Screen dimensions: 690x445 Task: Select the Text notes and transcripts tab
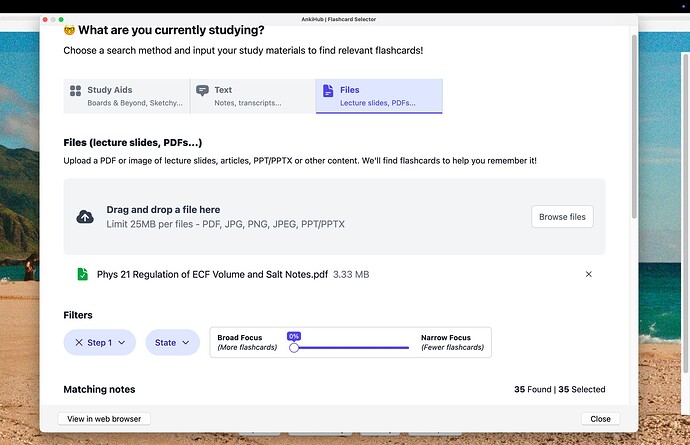point(252,96)
